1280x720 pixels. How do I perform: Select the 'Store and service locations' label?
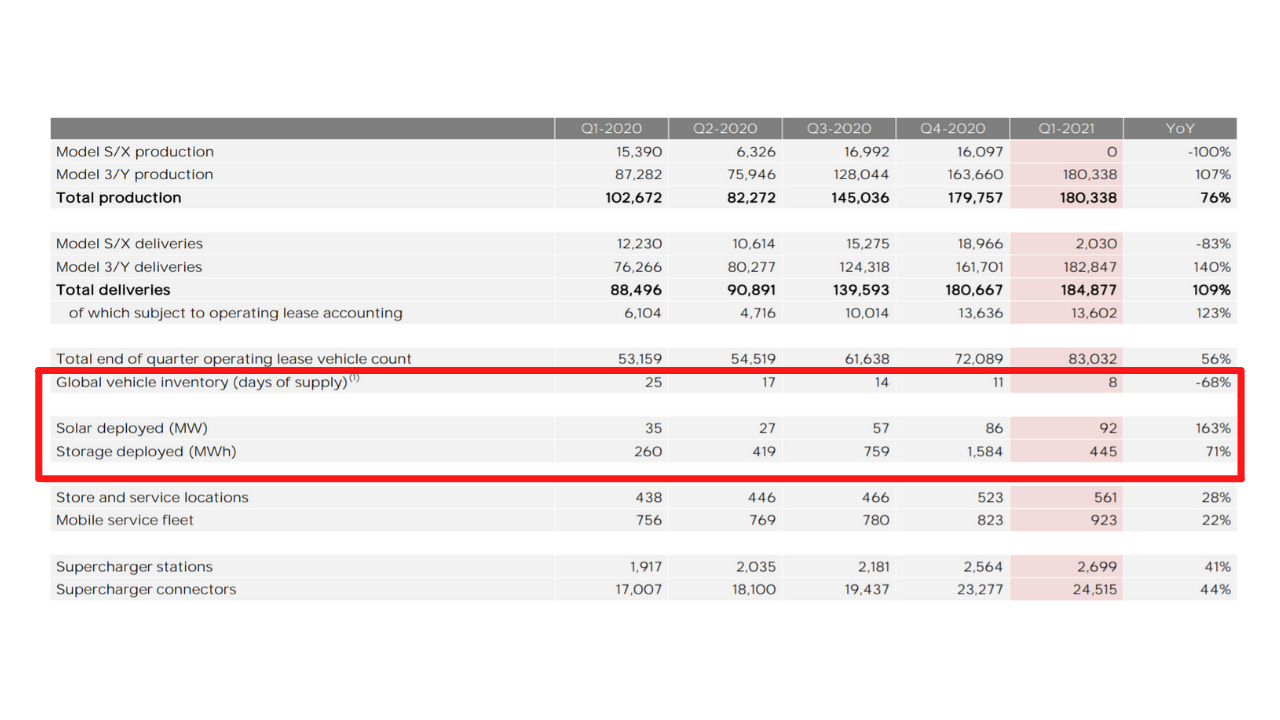tap(152, 497)
